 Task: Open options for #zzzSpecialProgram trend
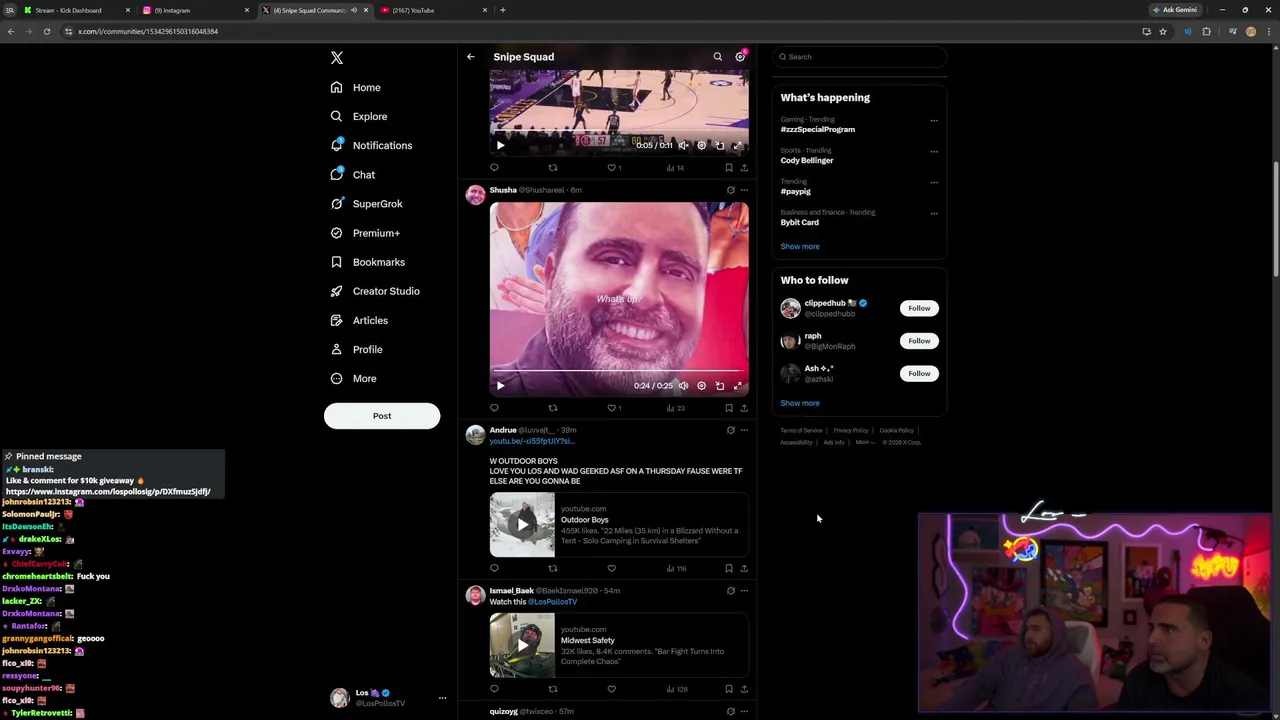pos(933,121)
